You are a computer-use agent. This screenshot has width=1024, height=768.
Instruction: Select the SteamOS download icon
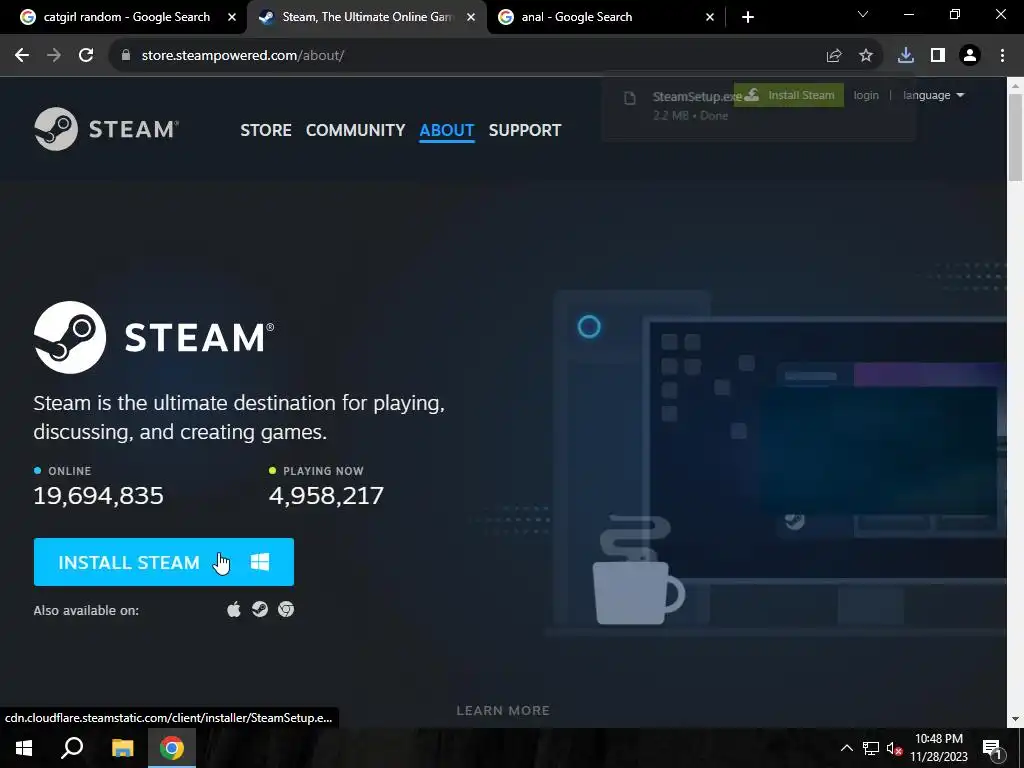[260, 609]
